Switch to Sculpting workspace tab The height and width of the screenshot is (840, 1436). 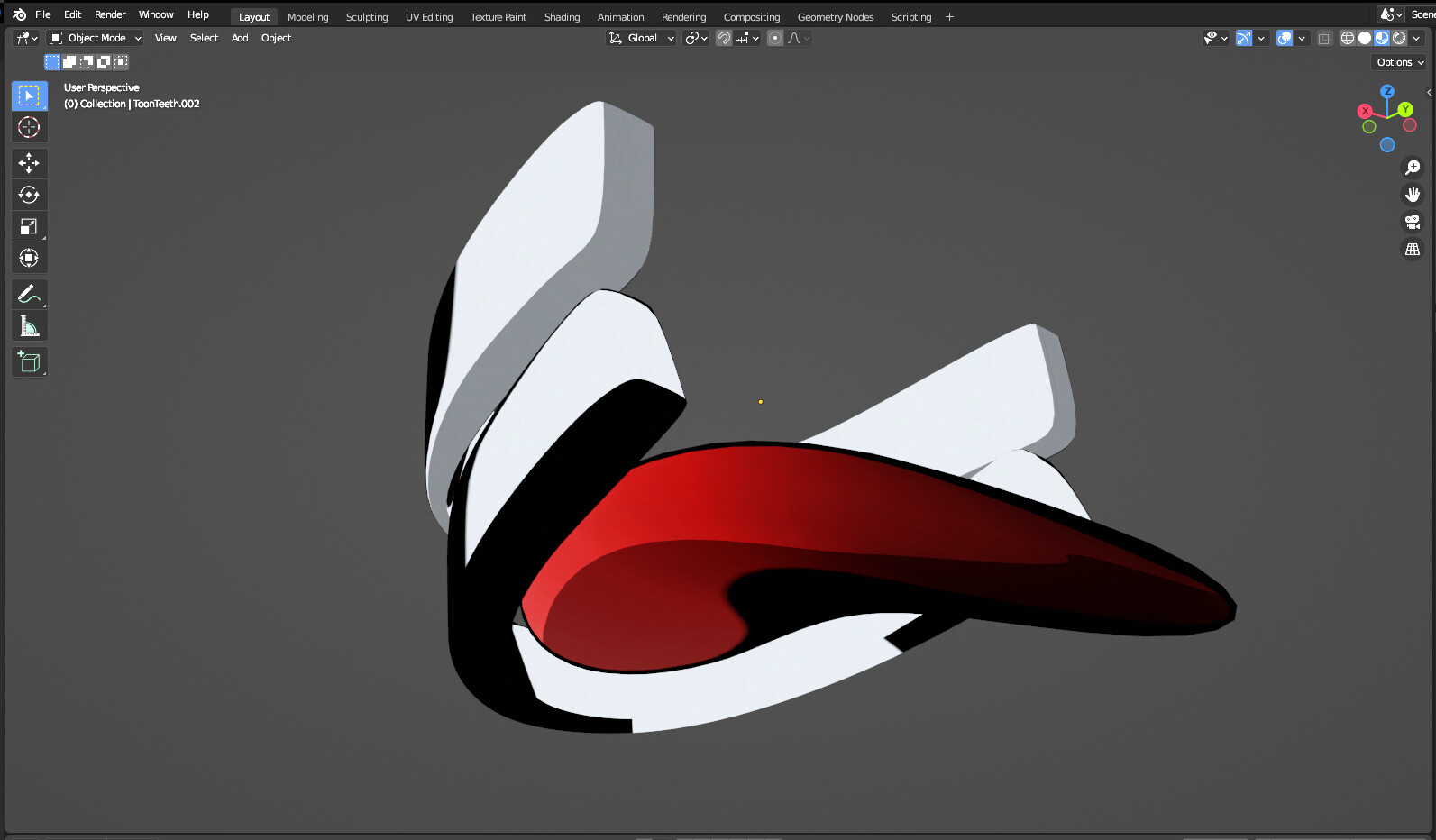[367, 17]
